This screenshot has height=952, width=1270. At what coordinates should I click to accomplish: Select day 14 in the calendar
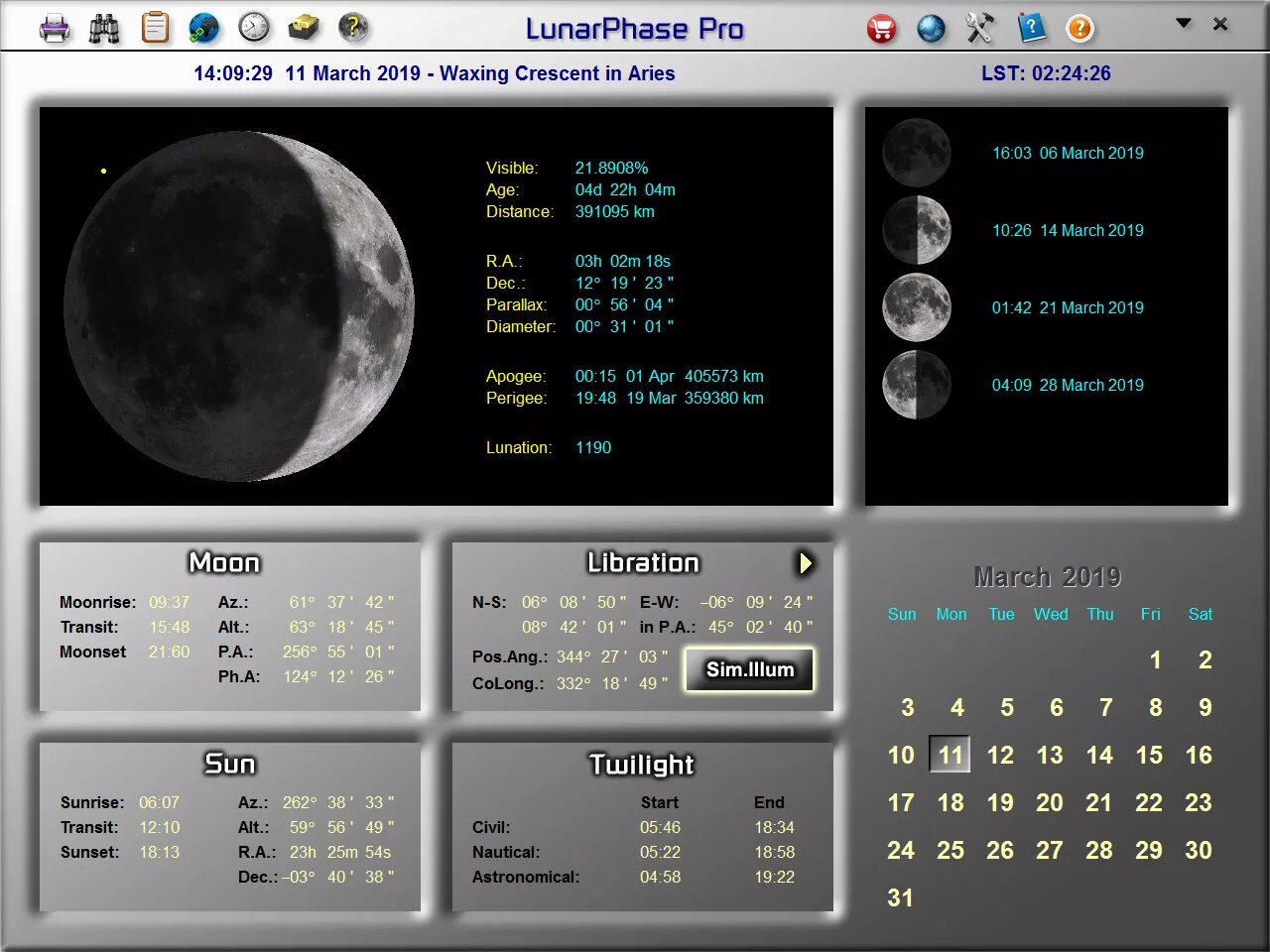coord(1099,755)
